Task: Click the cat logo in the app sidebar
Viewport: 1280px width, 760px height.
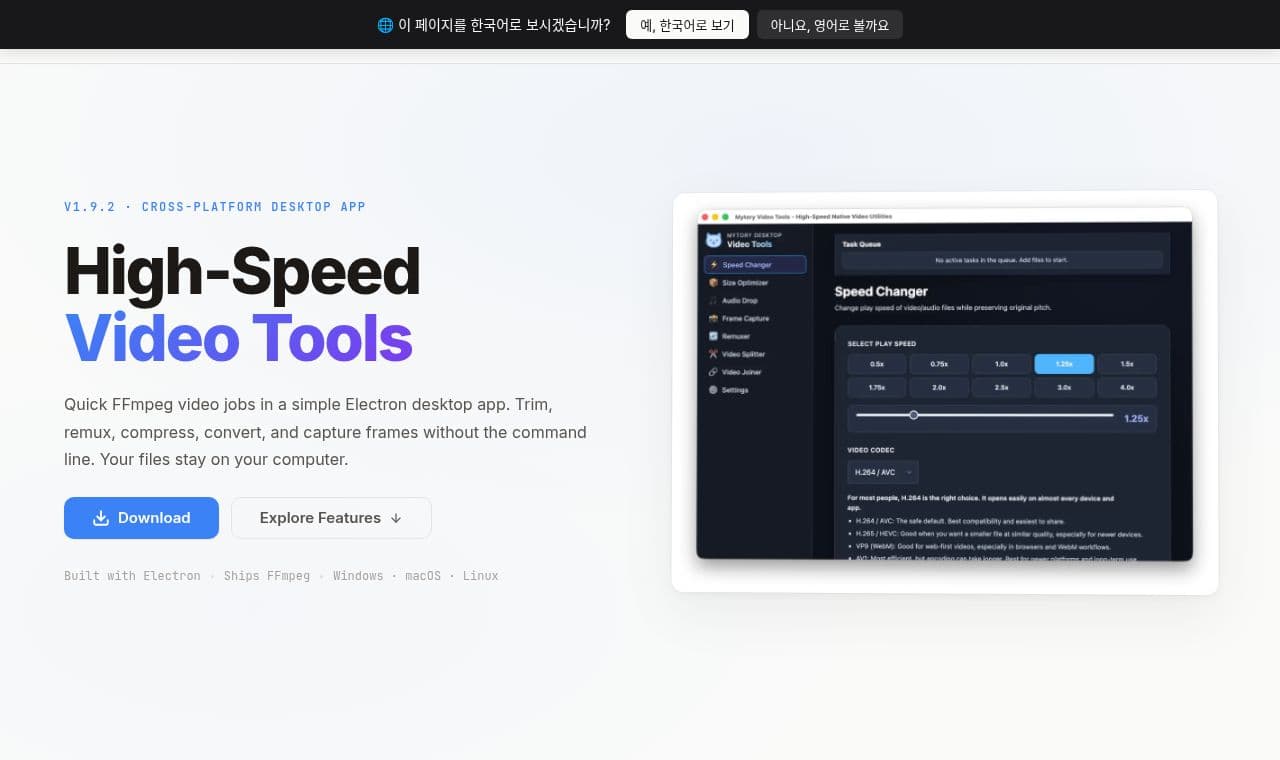Action: point(713,240)
